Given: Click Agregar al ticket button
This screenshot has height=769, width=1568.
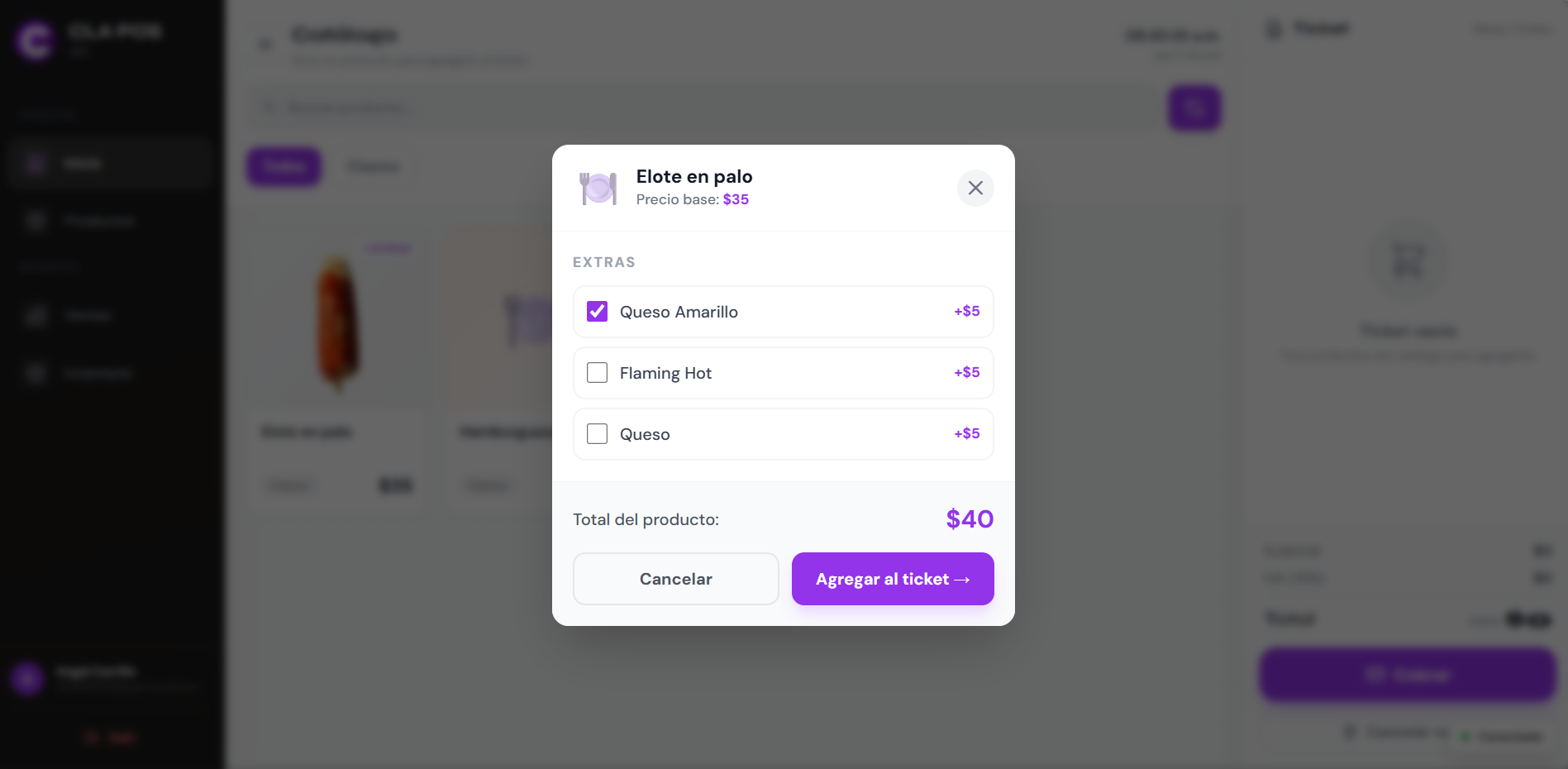Looking at the screenshot, I should 893,579.
